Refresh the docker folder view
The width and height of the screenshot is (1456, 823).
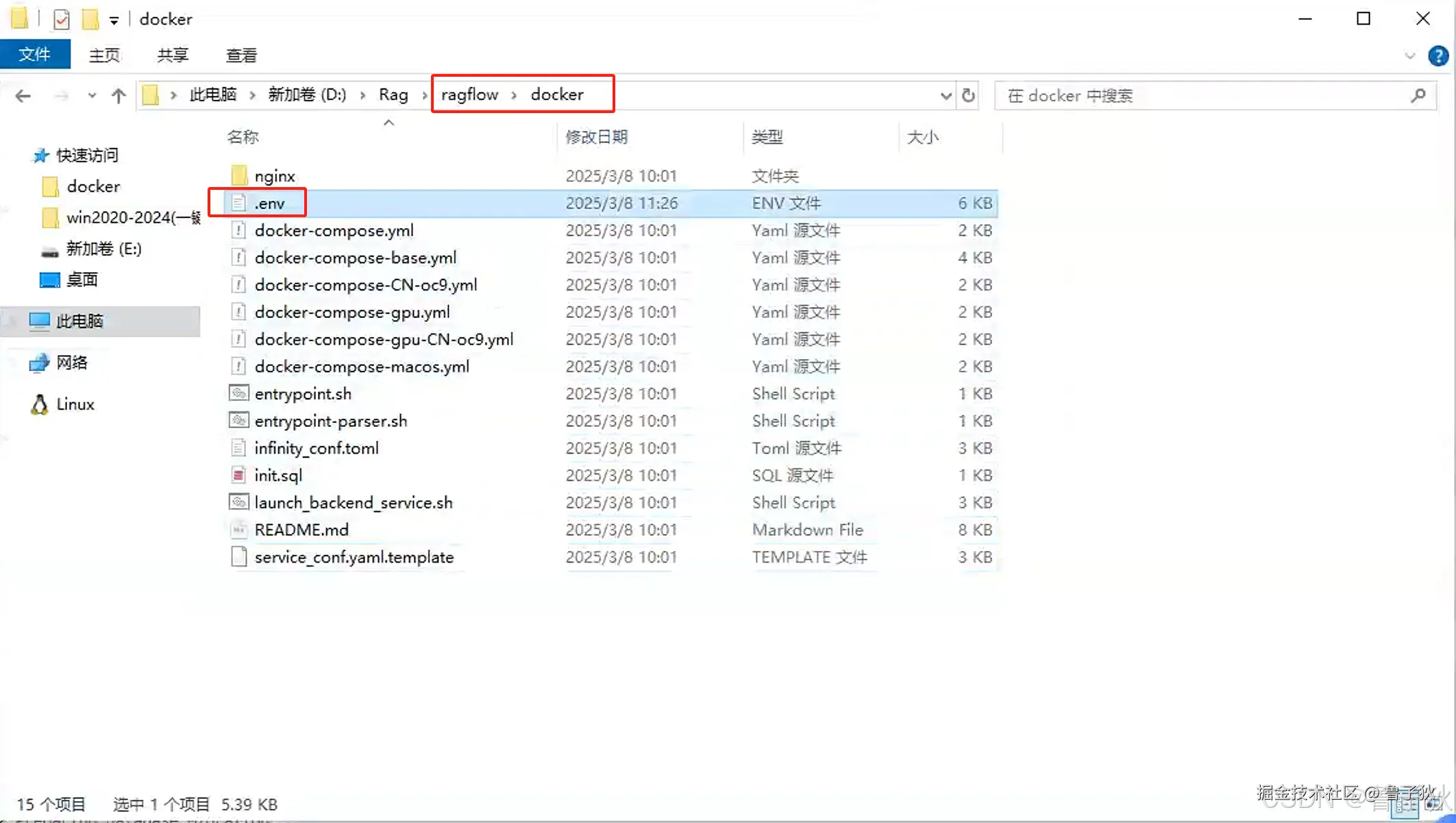968,95
